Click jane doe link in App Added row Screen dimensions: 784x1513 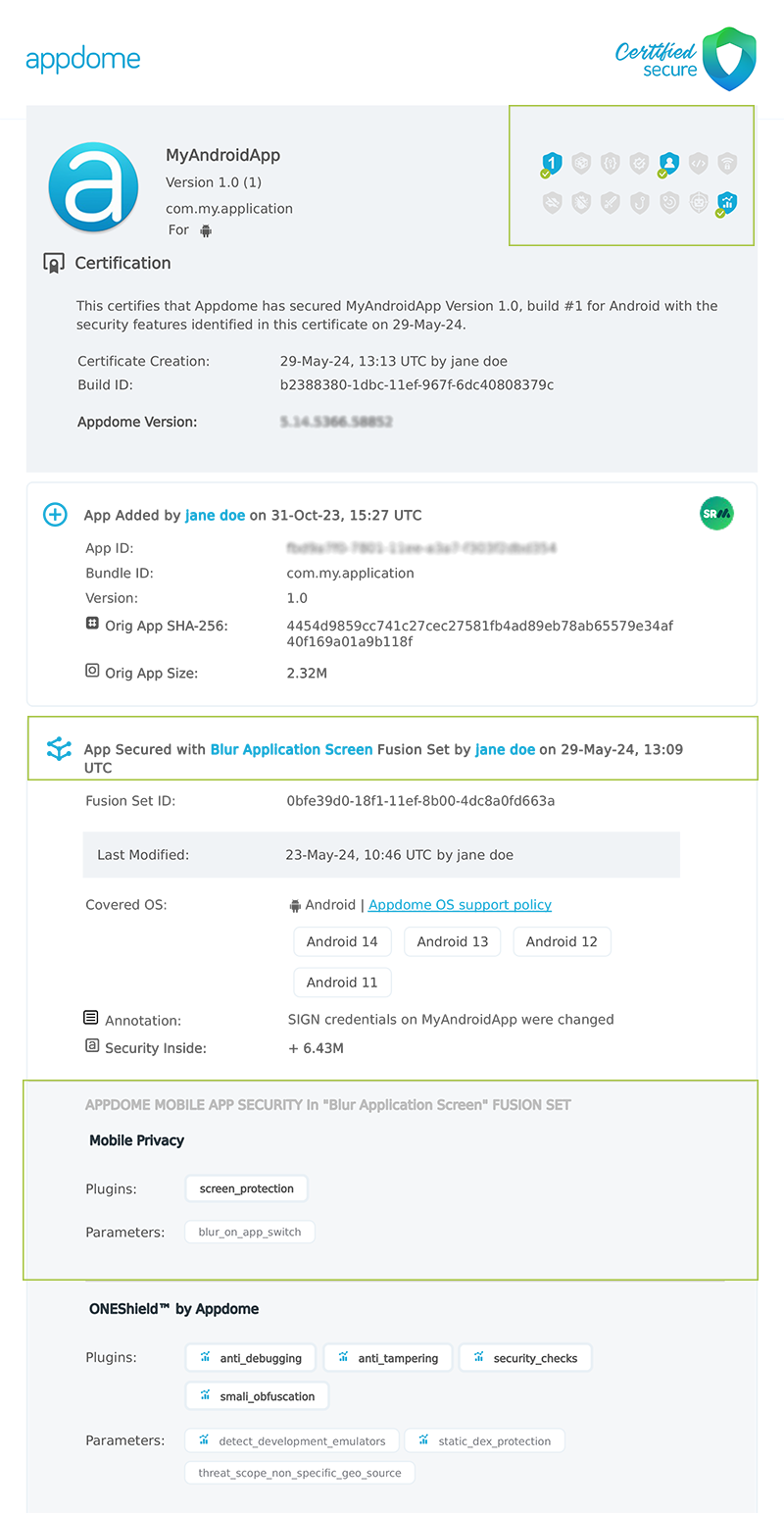[x=215, y=515]
